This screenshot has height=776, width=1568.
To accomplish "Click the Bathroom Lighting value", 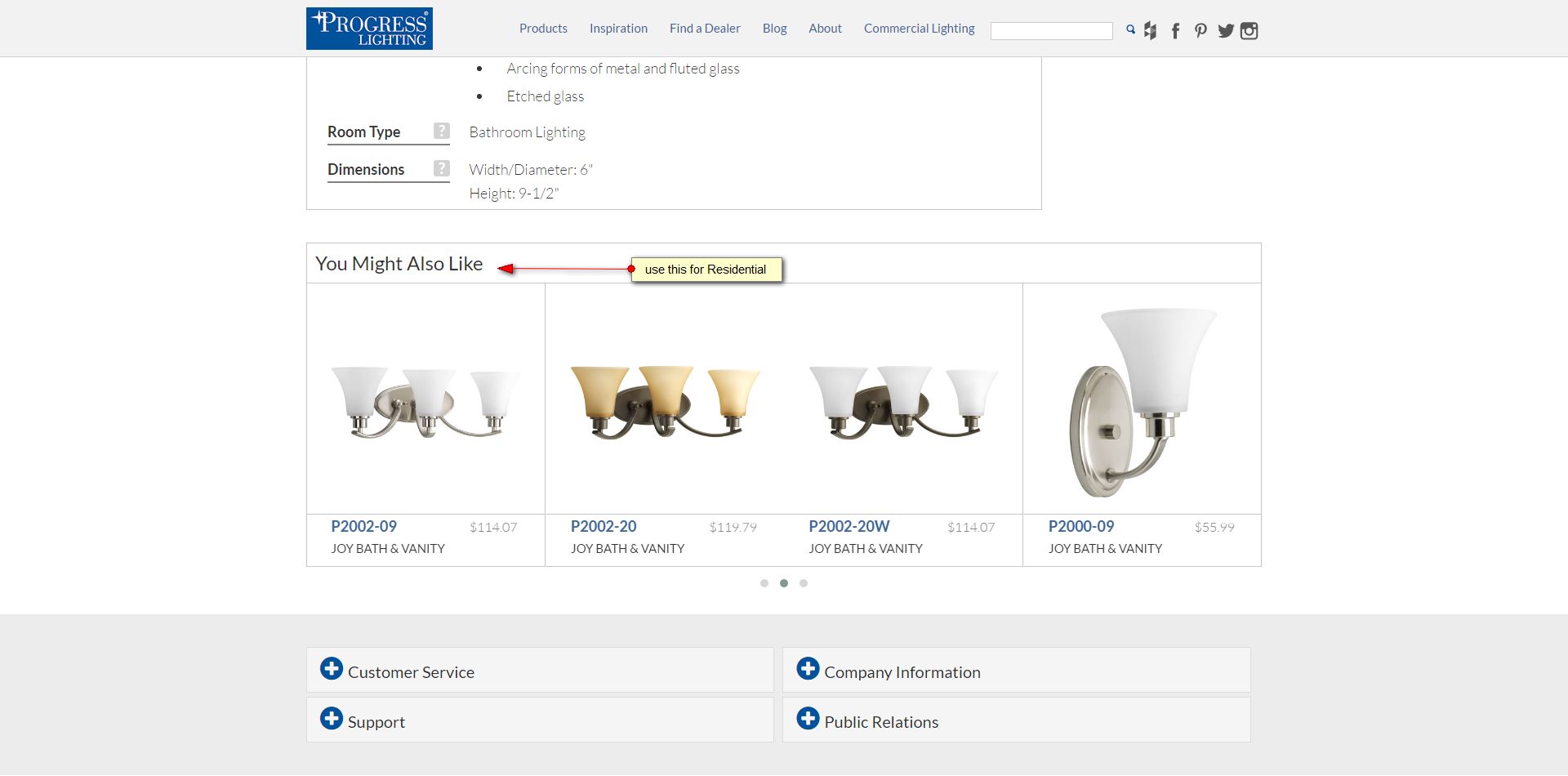I will click(x=528, y=132).
